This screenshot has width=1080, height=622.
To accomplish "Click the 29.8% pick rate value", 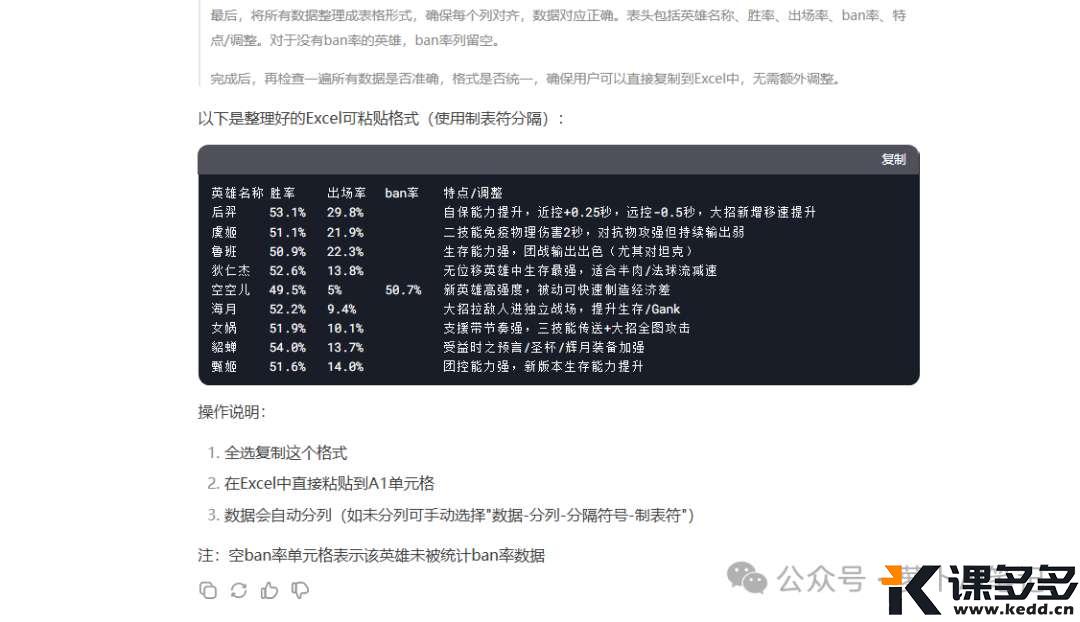I will point(345,212).
